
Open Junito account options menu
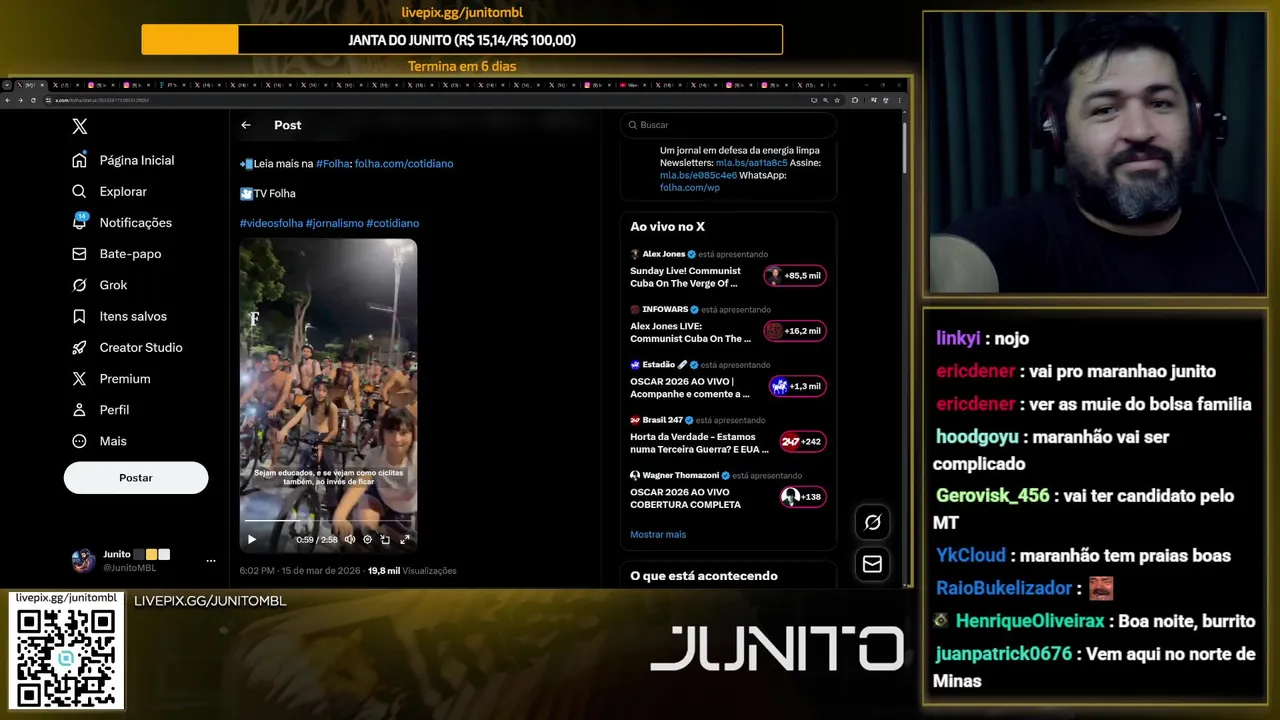(x=210, y=561)
